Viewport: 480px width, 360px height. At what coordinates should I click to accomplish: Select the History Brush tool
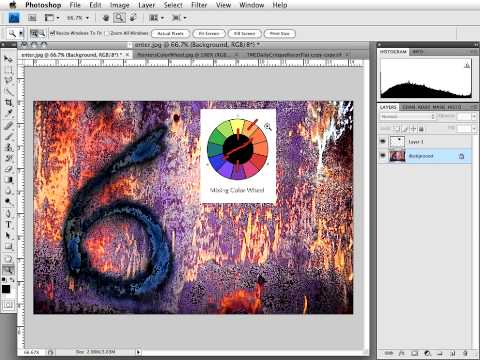click(8, 158)
